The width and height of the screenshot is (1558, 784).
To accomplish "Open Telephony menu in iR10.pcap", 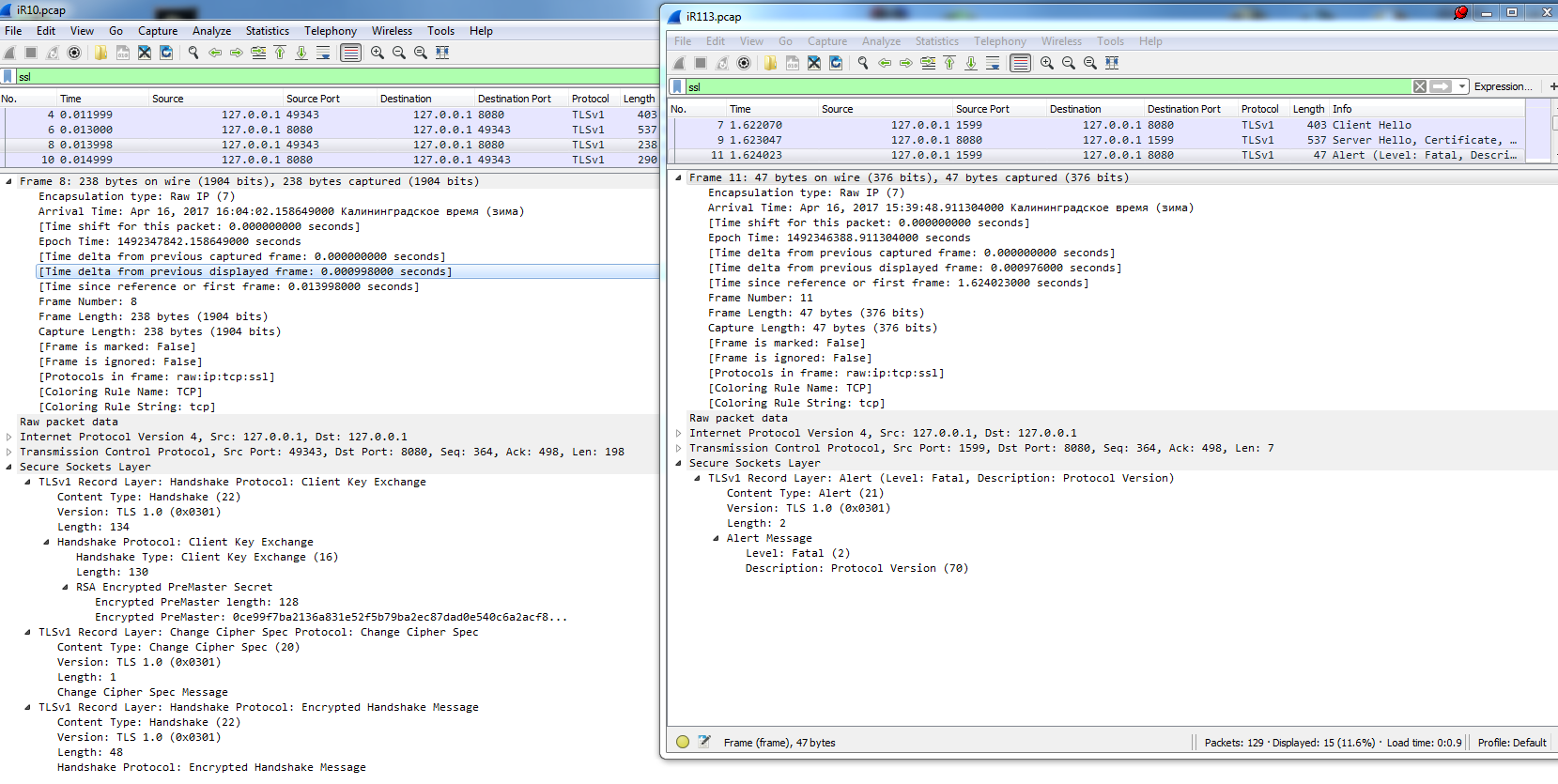I will click(x=331, y=31).
